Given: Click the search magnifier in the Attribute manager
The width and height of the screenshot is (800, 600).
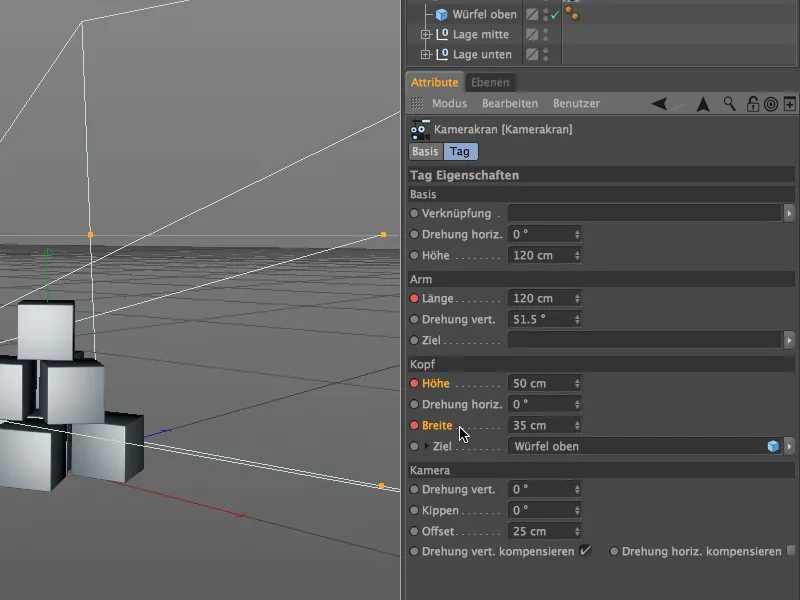Looking at the screenshot, I should [x=730, y=104].
